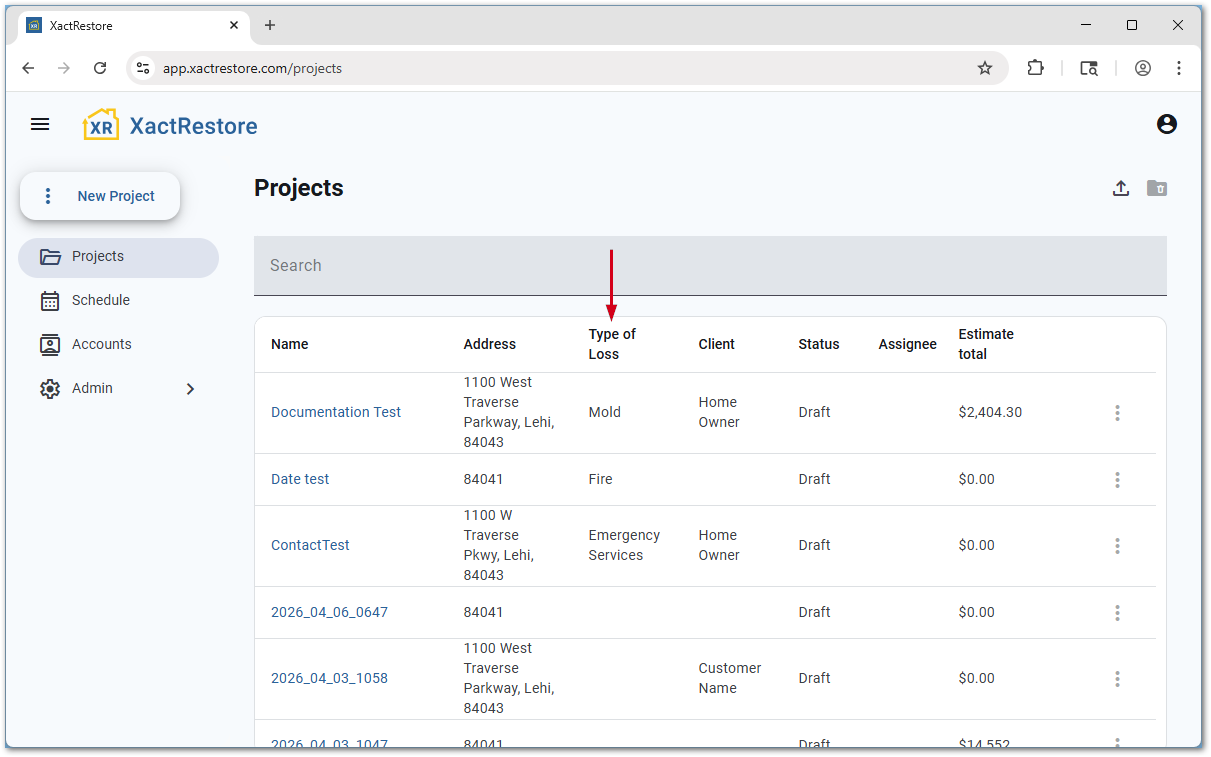Bookmark this page with the star icon

985,68
